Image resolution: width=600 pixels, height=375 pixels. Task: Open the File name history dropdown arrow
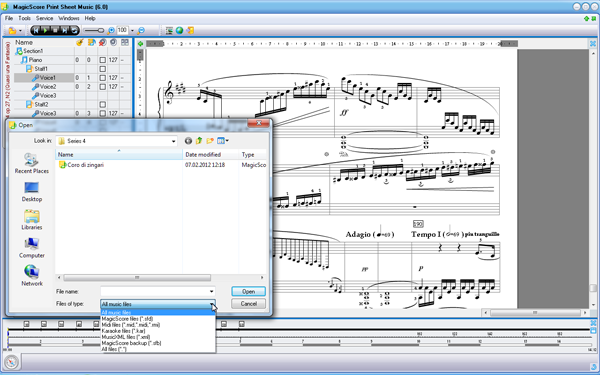211,292
